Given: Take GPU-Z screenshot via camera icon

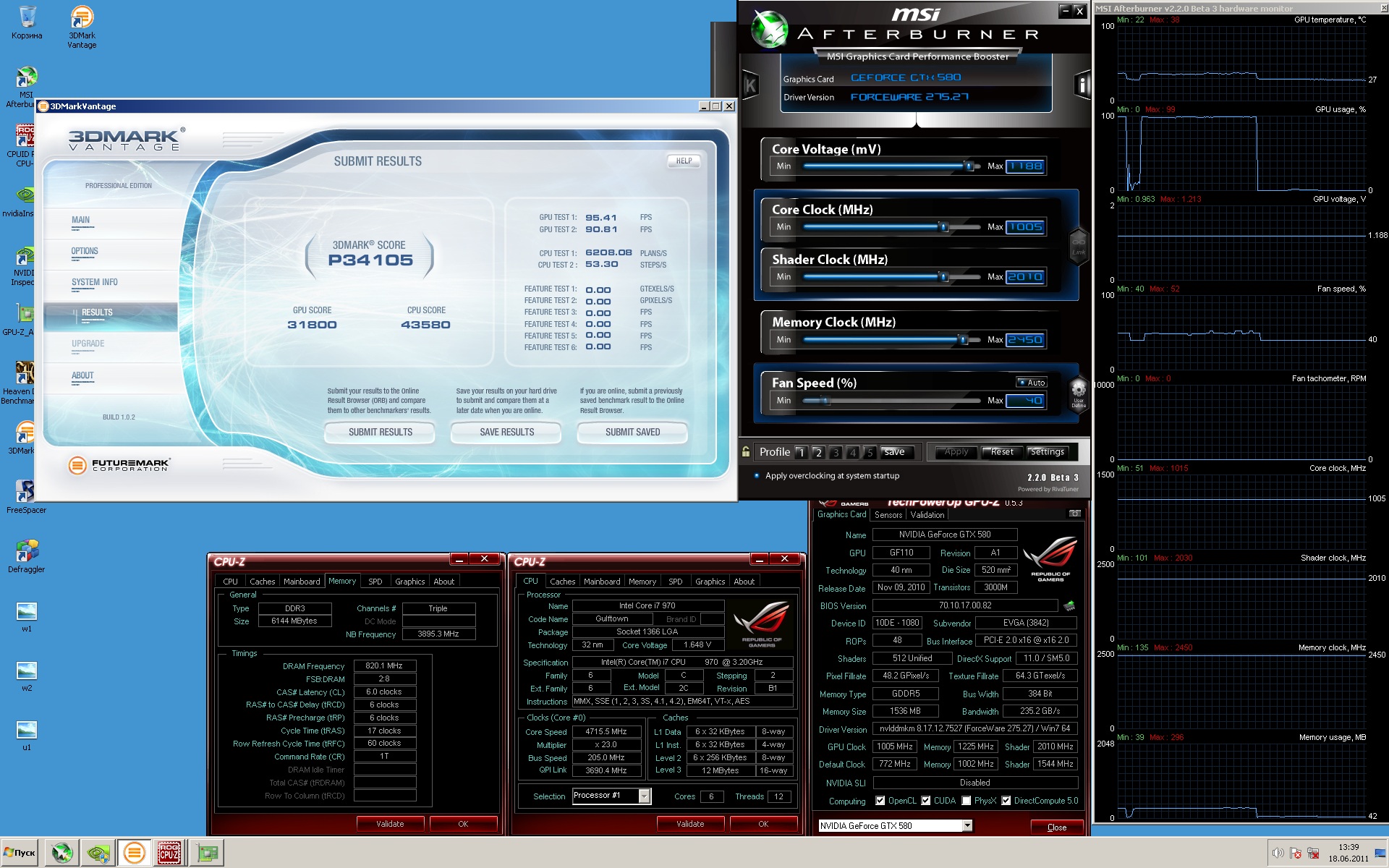Looking at the screenshot, I should pos(1075,514).
